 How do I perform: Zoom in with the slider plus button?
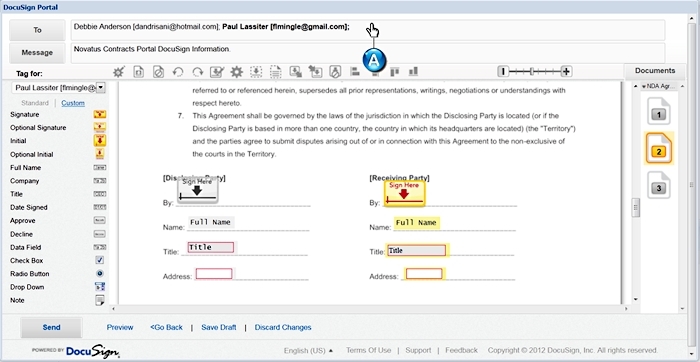point(566,71)
